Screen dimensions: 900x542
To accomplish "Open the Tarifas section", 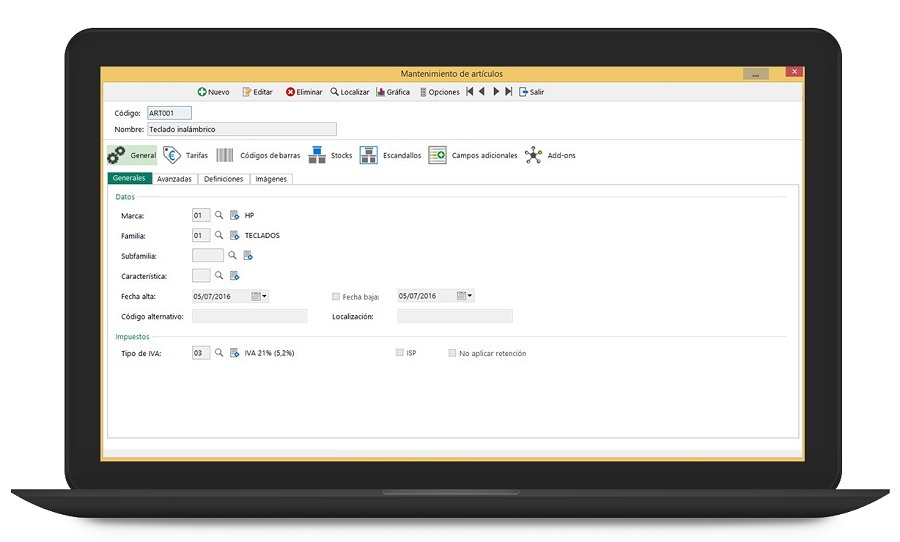I will click(185, 155).
